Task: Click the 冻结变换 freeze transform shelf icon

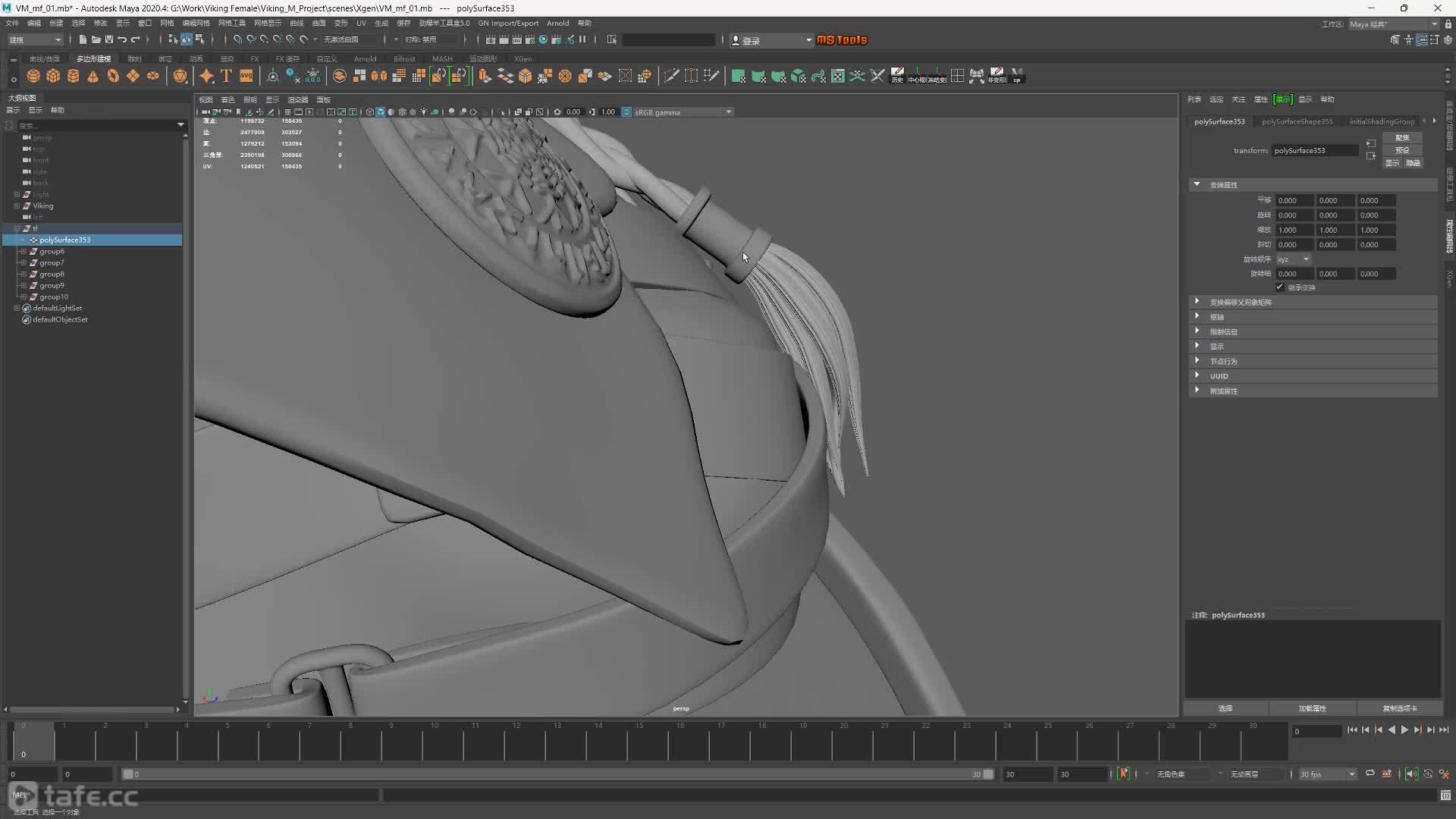Action: pyautogui.click(x=937, y=76)
